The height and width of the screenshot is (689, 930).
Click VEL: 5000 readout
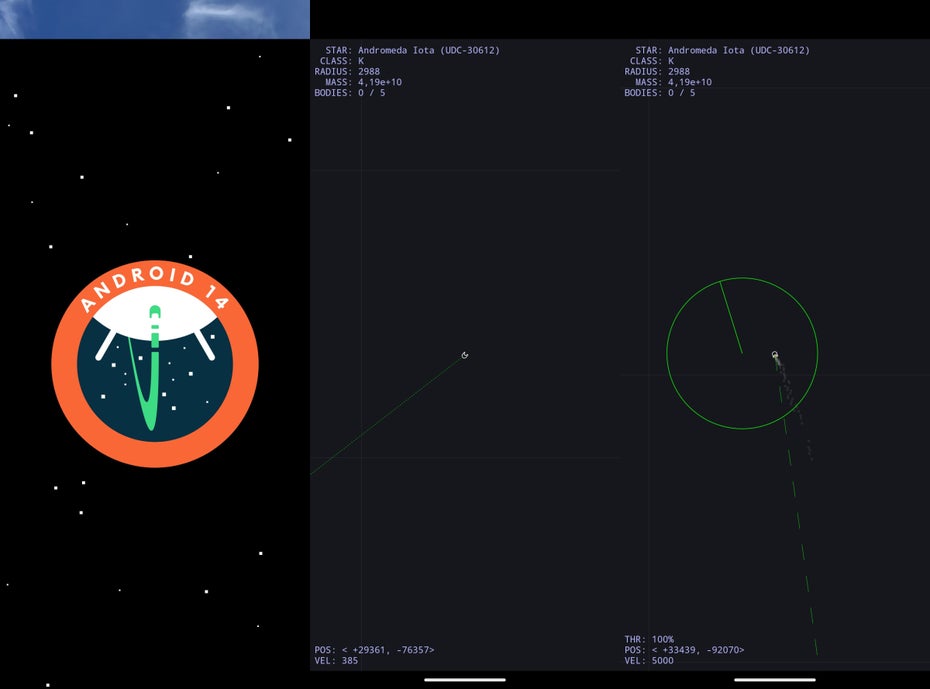click(x=649, y=661)
